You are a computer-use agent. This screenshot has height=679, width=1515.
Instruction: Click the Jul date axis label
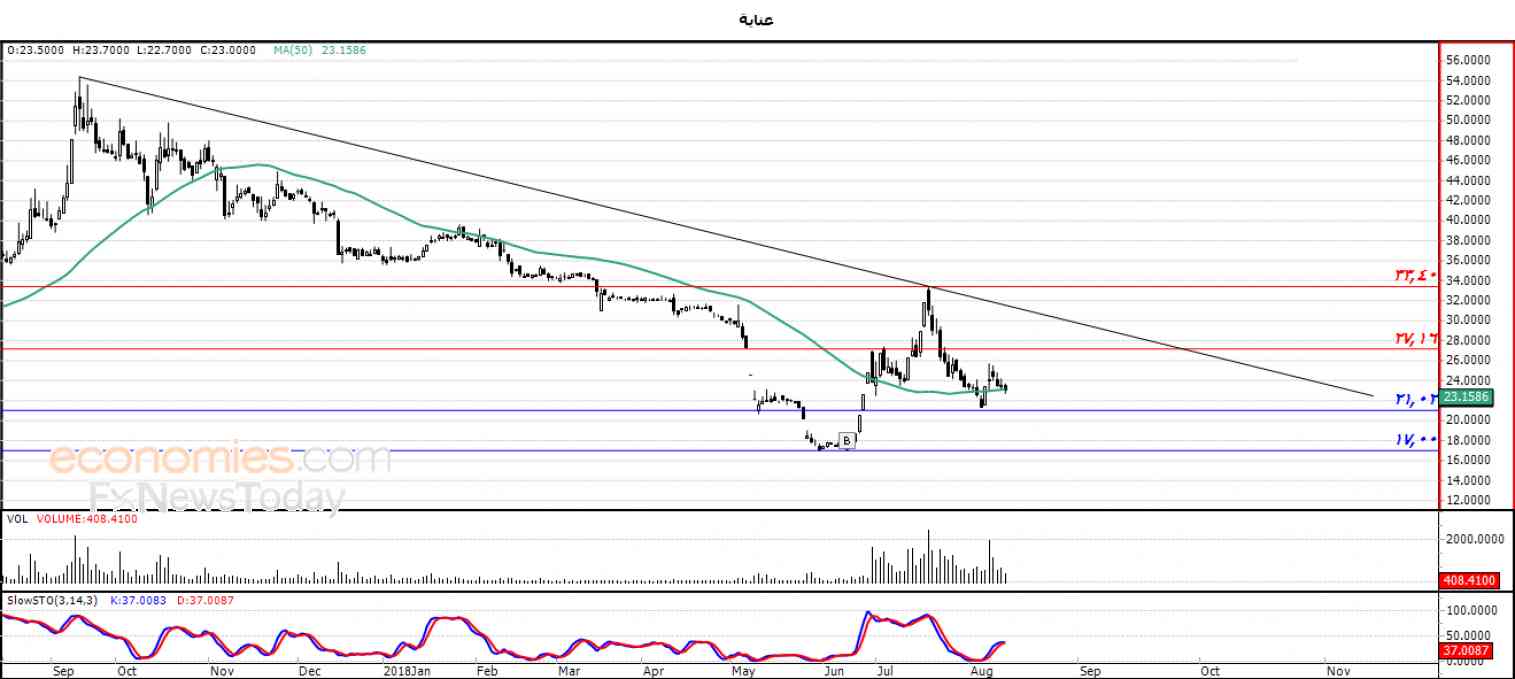coord(885,670)
